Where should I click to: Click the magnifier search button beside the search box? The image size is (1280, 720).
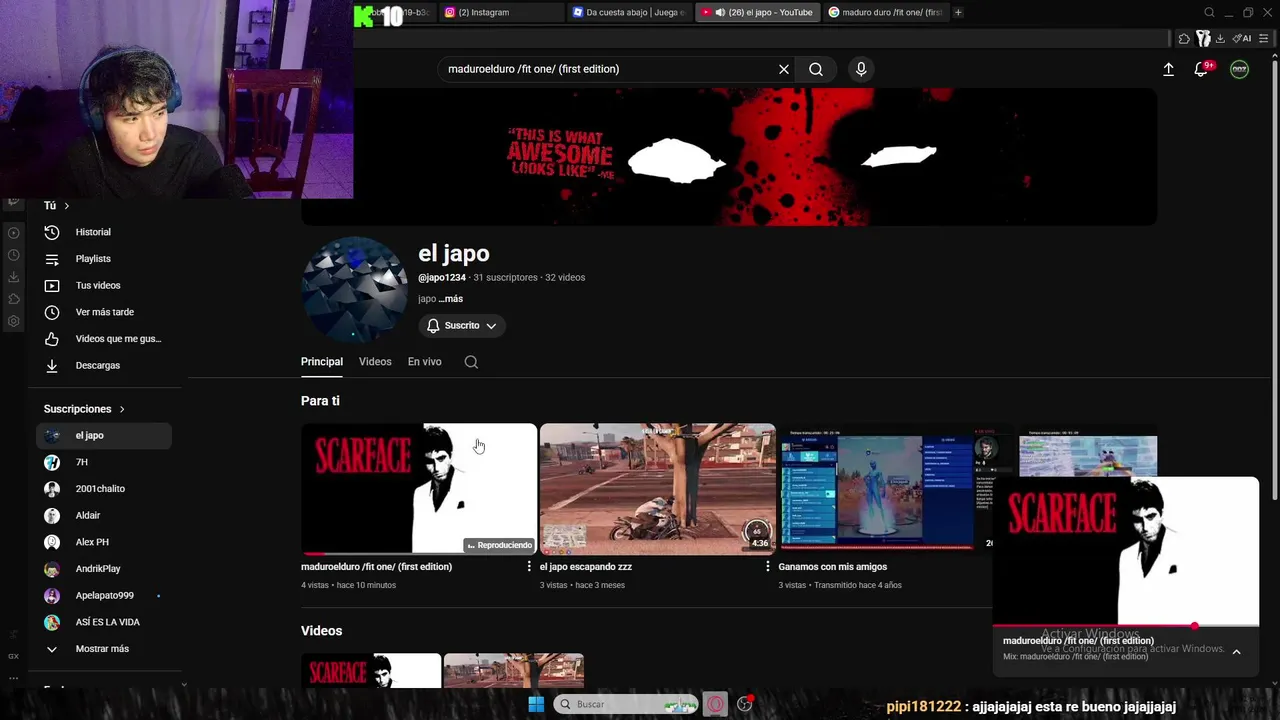pyautogui.click(x=816, y=69)
